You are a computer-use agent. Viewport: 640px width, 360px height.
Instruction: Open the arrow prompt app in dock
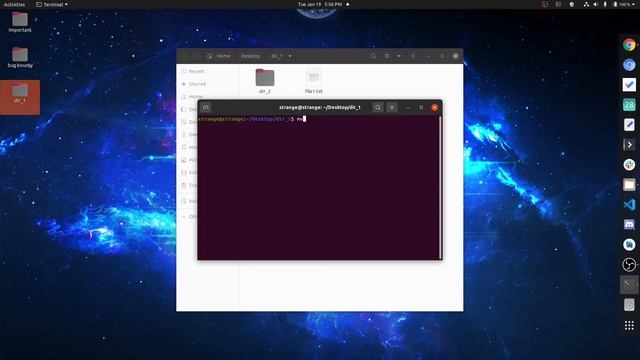click(629, 144)
